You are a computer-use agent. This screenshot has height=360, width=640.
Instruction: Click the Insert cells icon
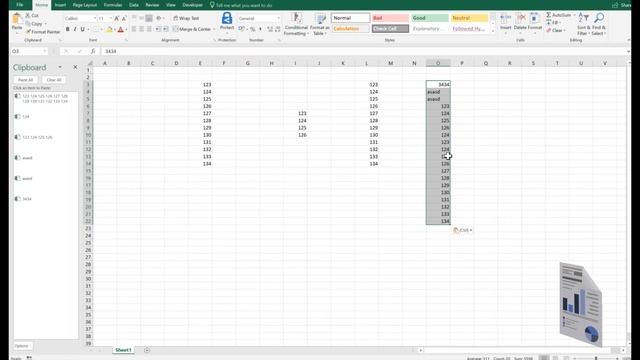[x=506, y=19]
